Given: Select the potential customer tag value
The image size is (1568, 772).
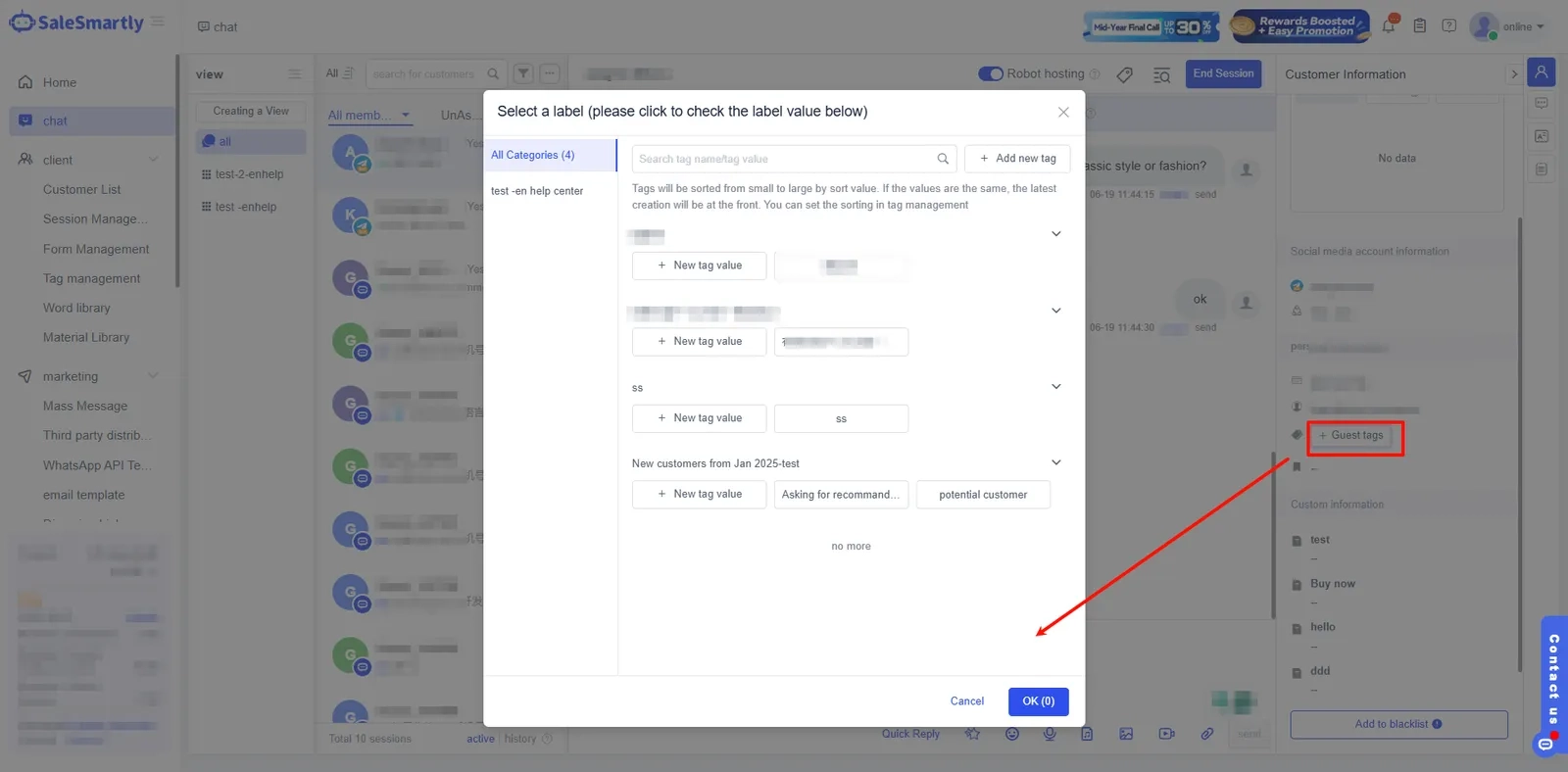Looking at the screenshot, I should [x=983, y=495].
